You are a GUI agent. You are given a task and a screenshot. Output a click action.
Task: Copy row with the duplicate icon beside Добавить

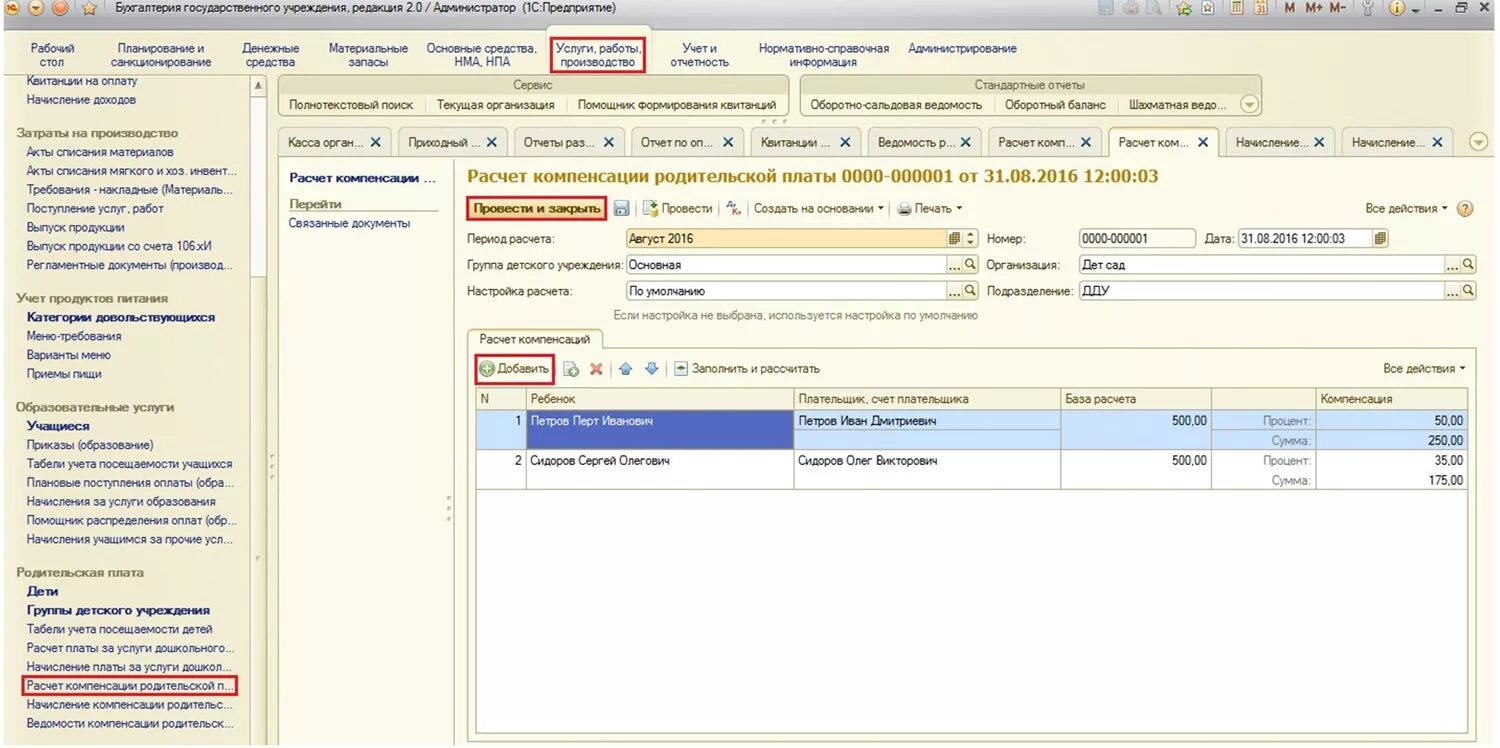[x=571, y=369]
